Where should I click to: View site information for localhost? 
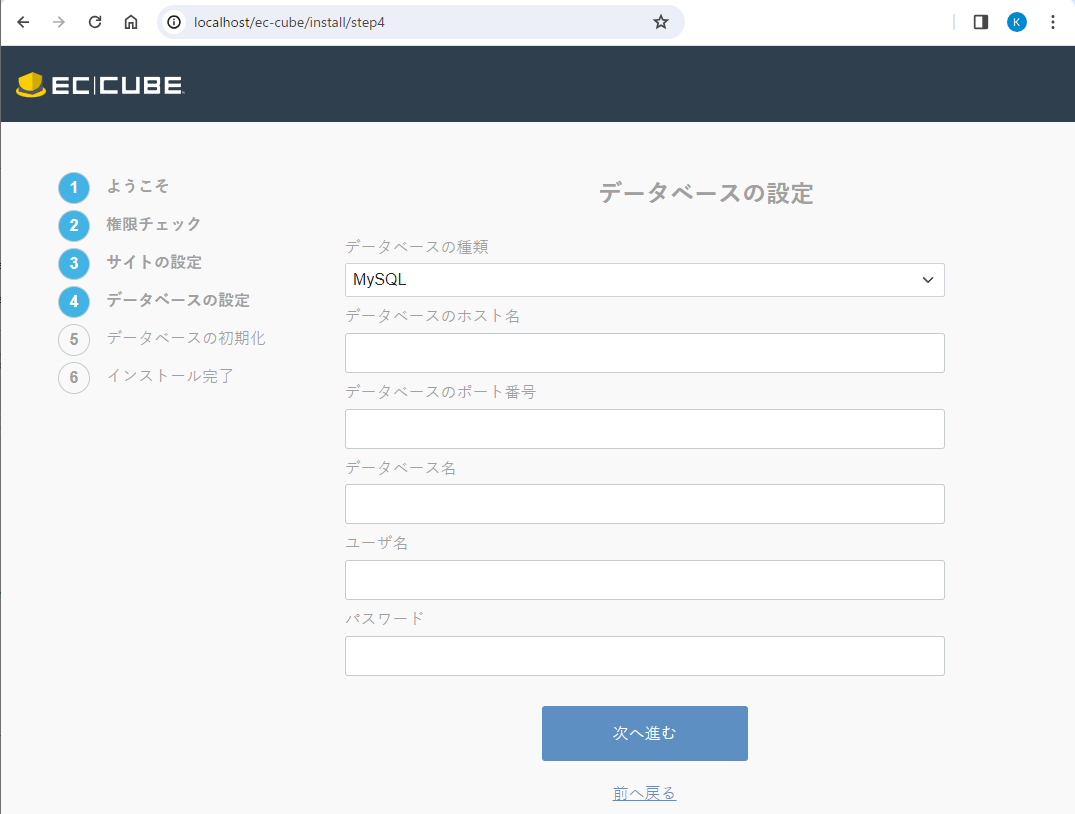(175, 22)
